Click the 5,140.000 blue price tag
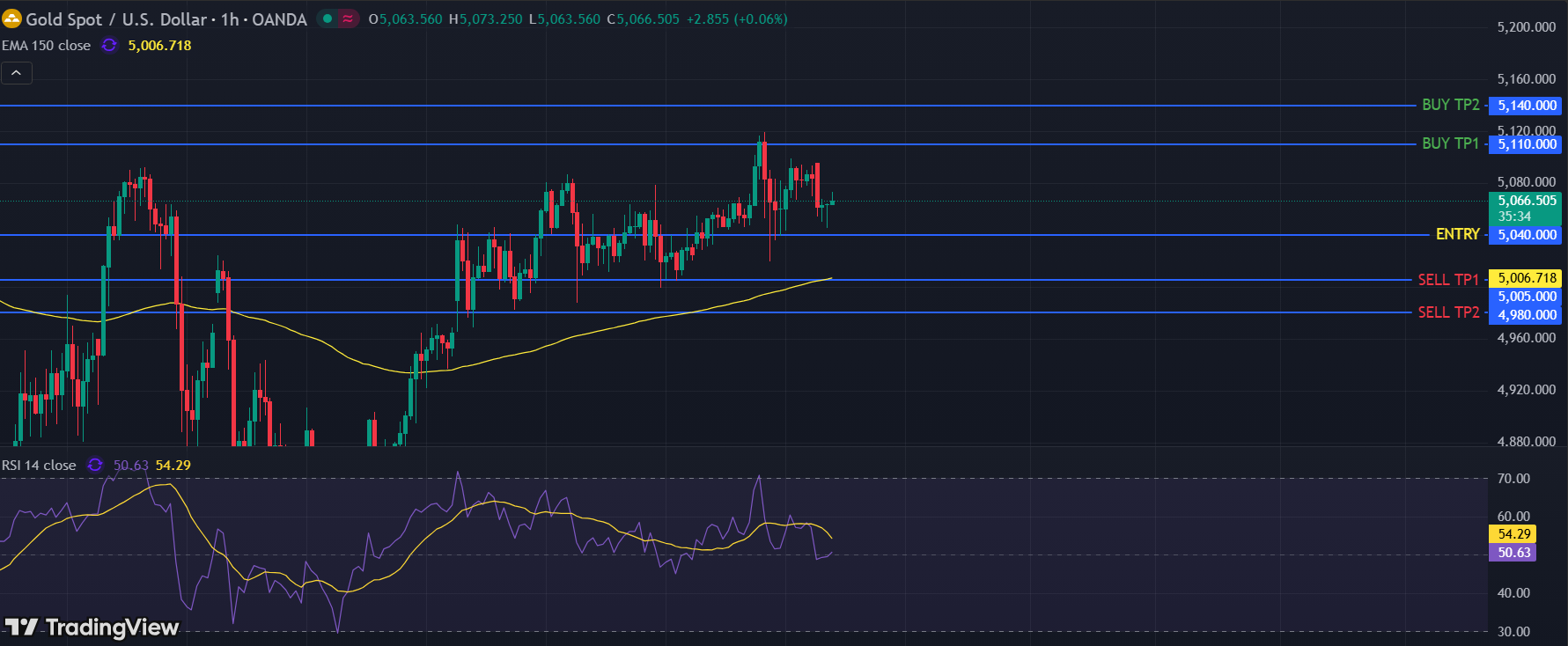Image resolution: width=1568 pixels, height=646 pixels. [1527, 106]
